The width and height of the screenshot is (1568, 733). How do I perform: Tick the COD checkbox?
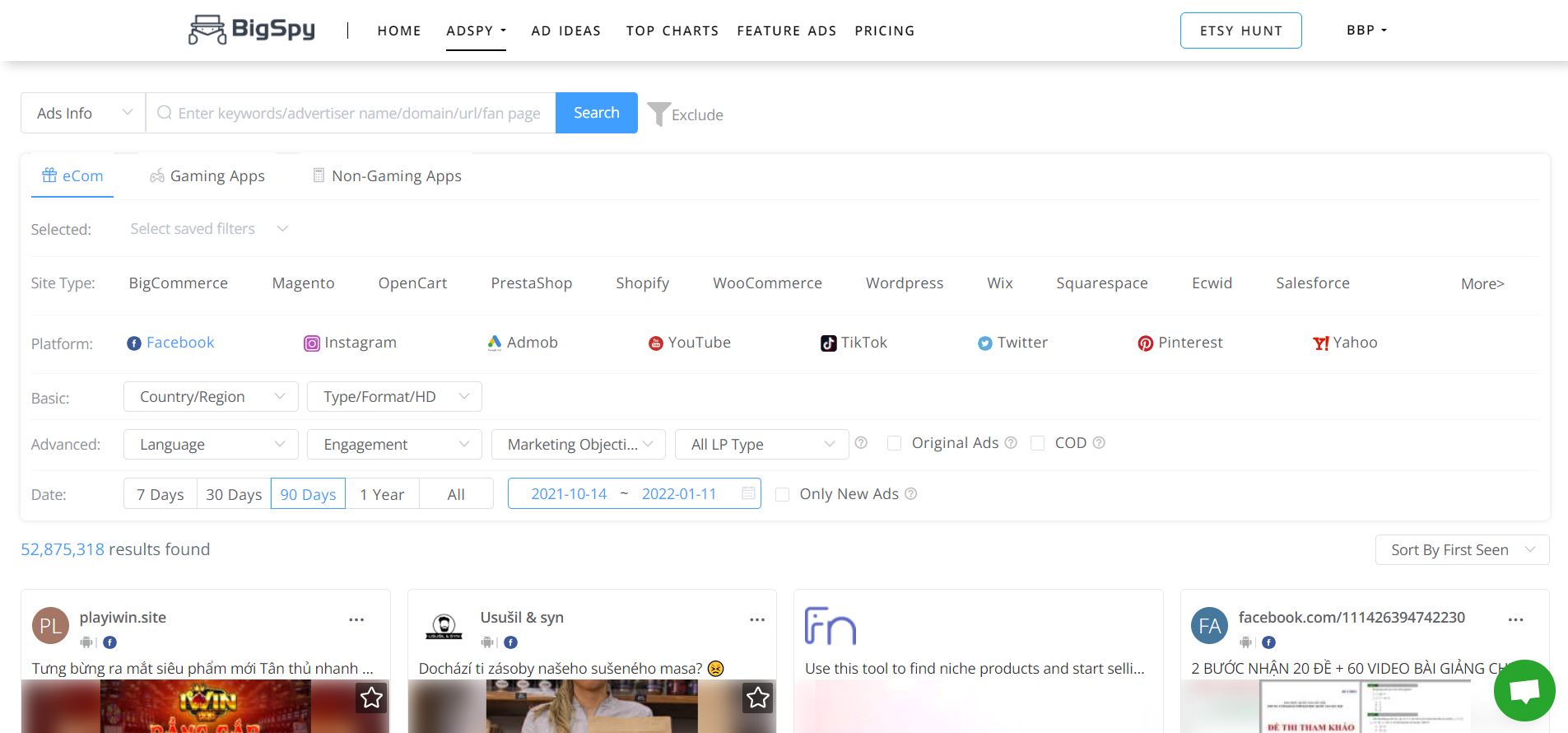coord(1038,443)
